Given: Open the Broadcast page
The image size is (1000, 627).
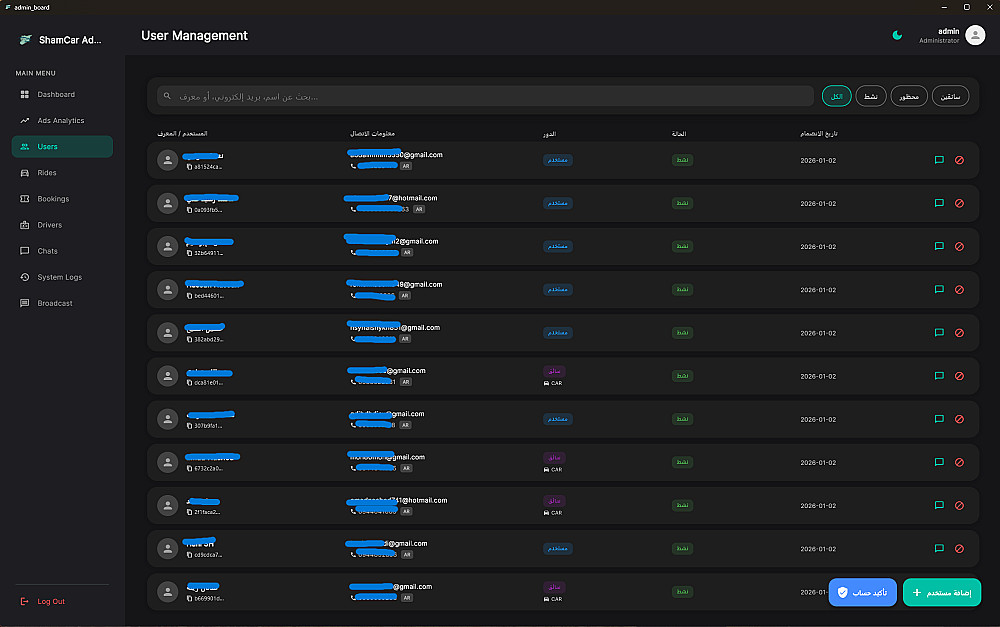Looking at the screenshot, I should pyautogui.click(x=54, y=303).
